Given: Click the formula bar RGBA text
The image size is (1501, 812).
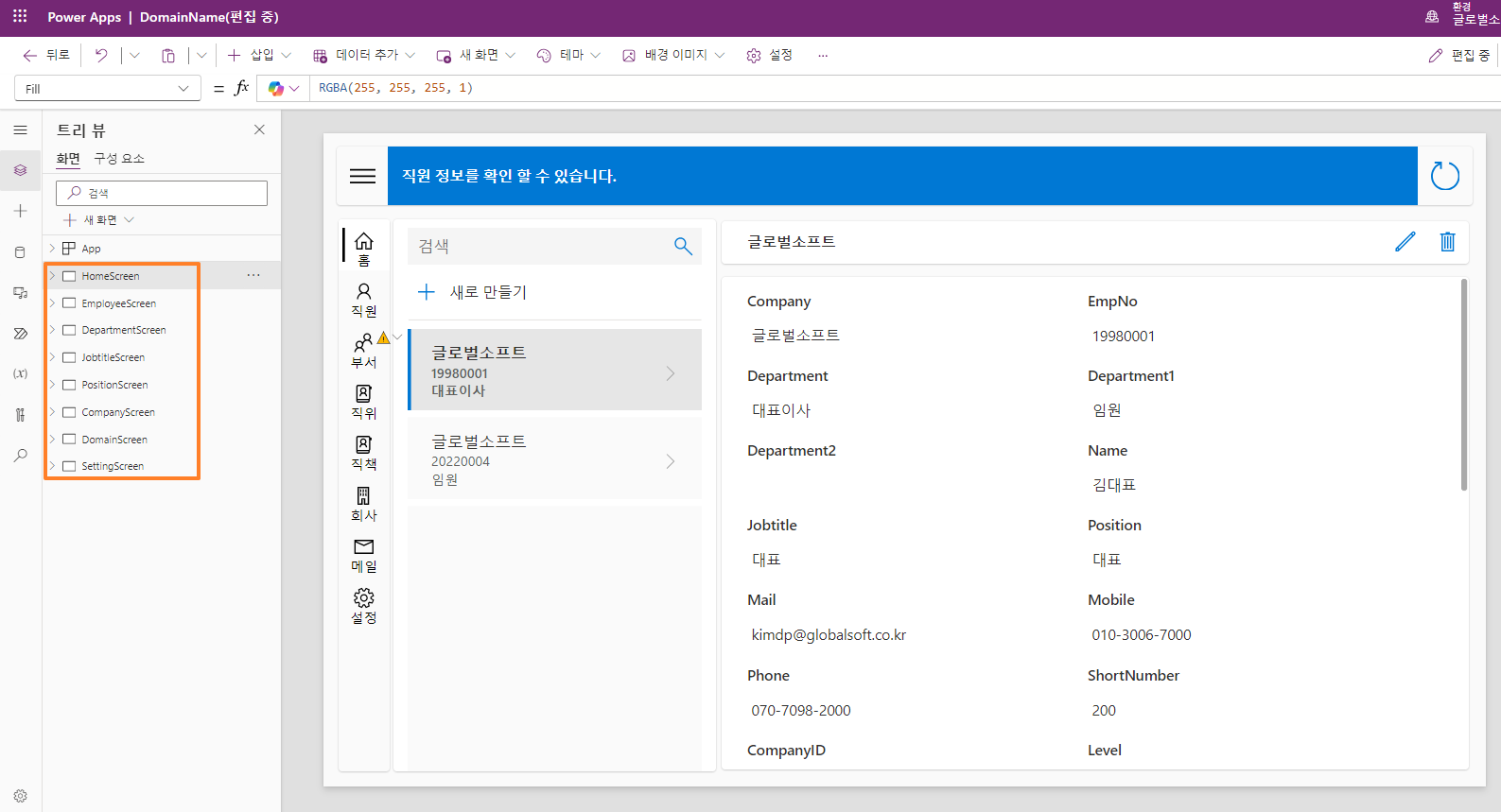Looking at the screenshot, I should pos(395,88).
